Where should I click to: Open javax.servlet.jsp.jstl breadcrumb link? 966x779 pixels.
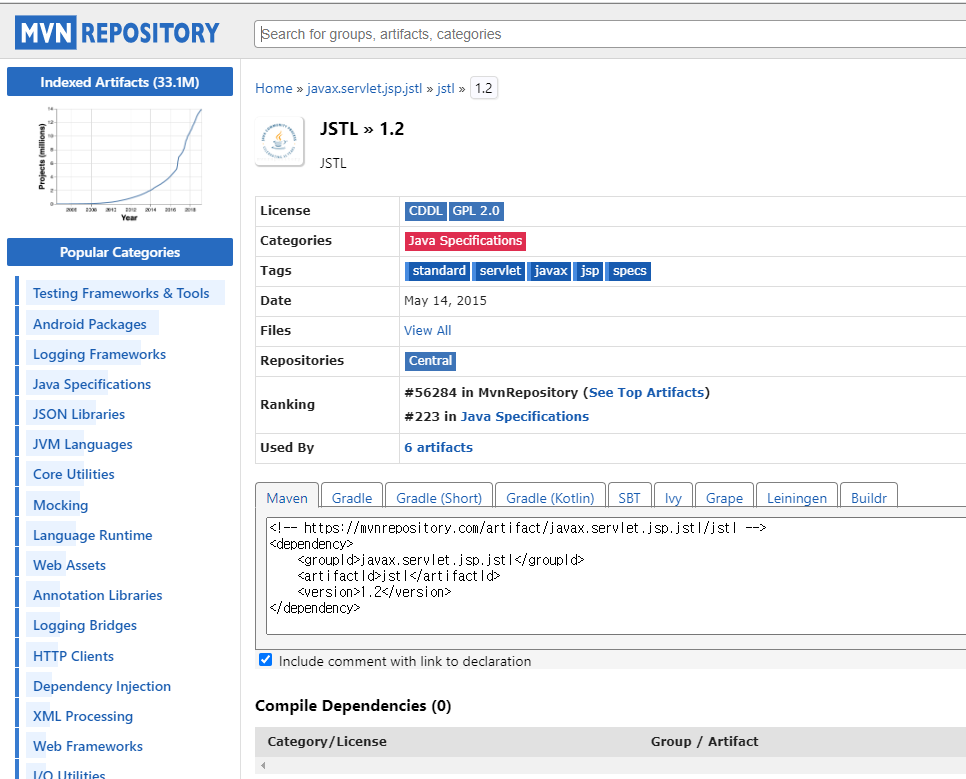click(365, 88)
